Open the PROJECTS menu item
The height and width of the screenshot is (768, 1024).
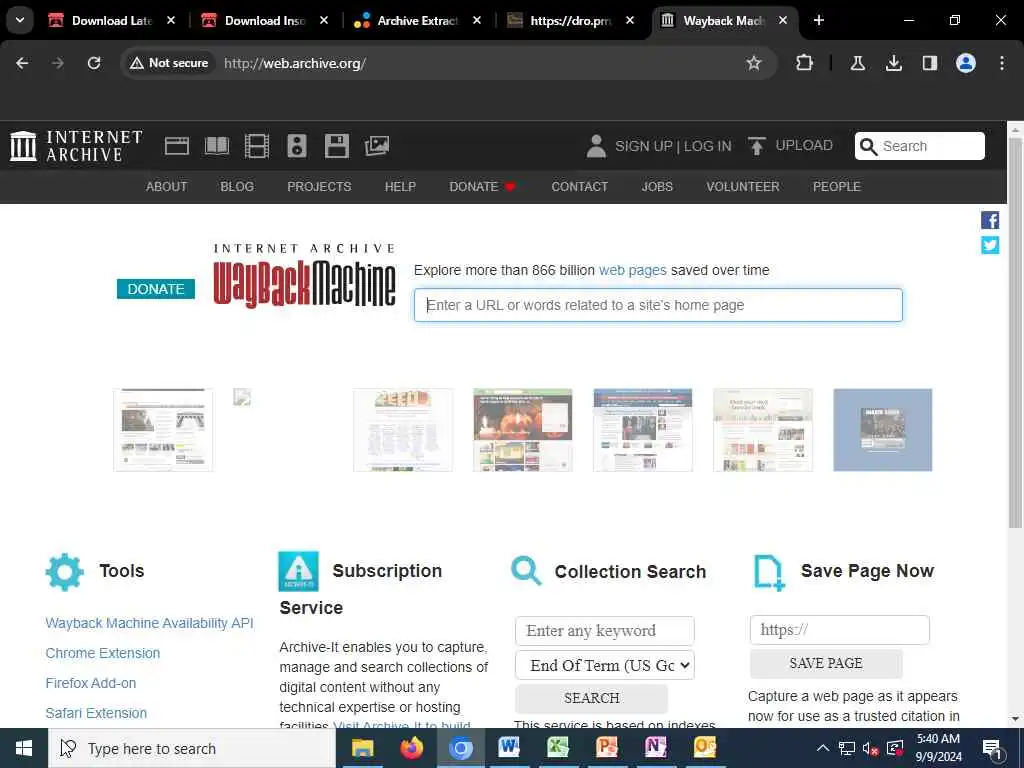click(x=319, y=187)
